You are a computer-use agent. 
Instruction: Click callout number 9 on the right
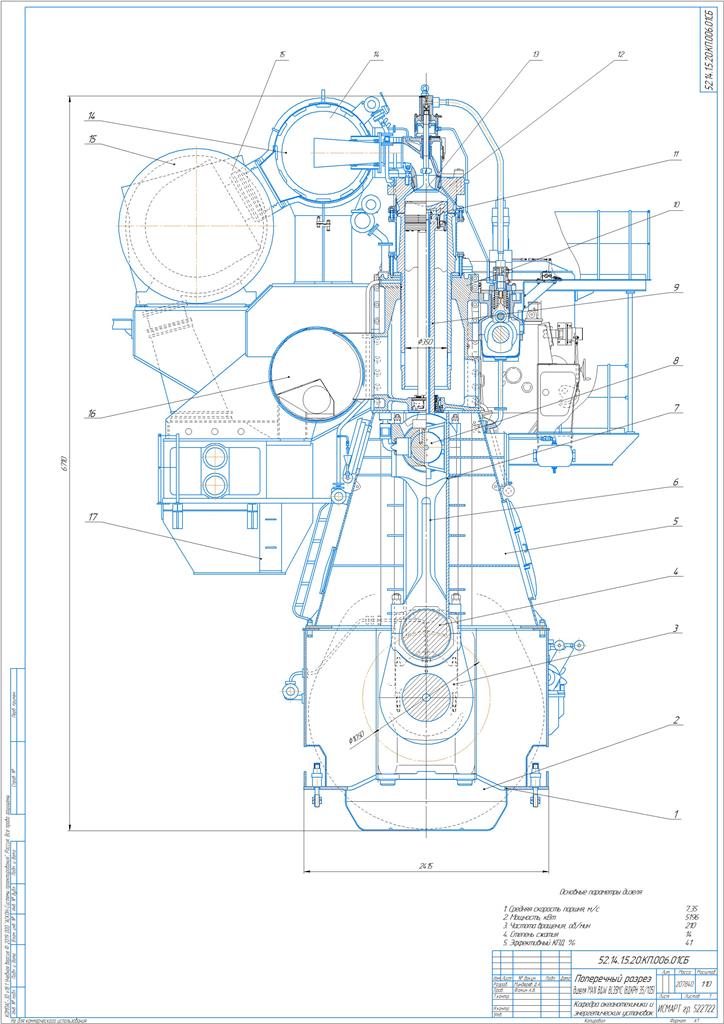(677, 287)
